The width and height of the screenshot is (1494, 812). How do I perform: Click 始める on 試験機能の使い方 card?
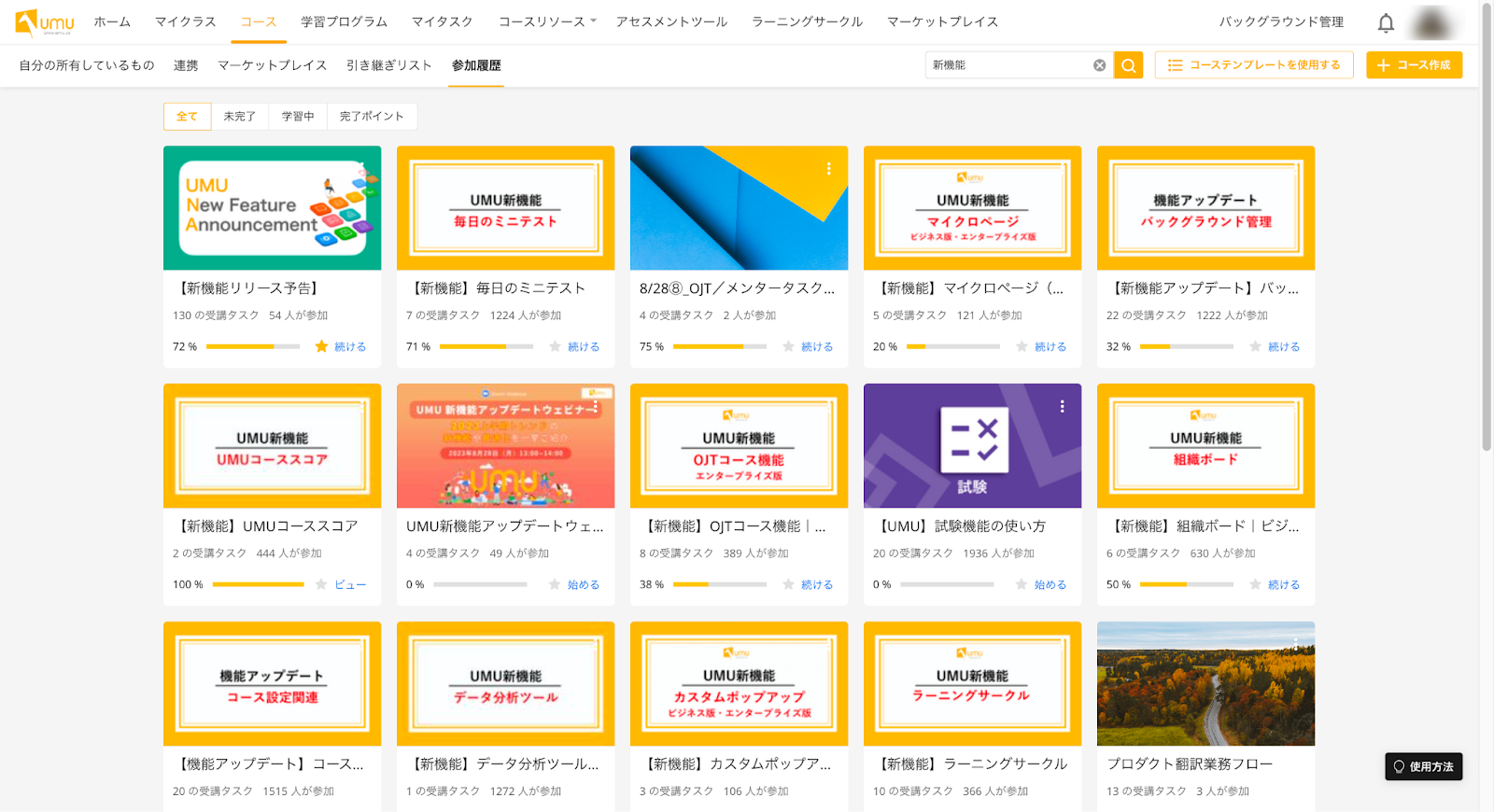1050,584
